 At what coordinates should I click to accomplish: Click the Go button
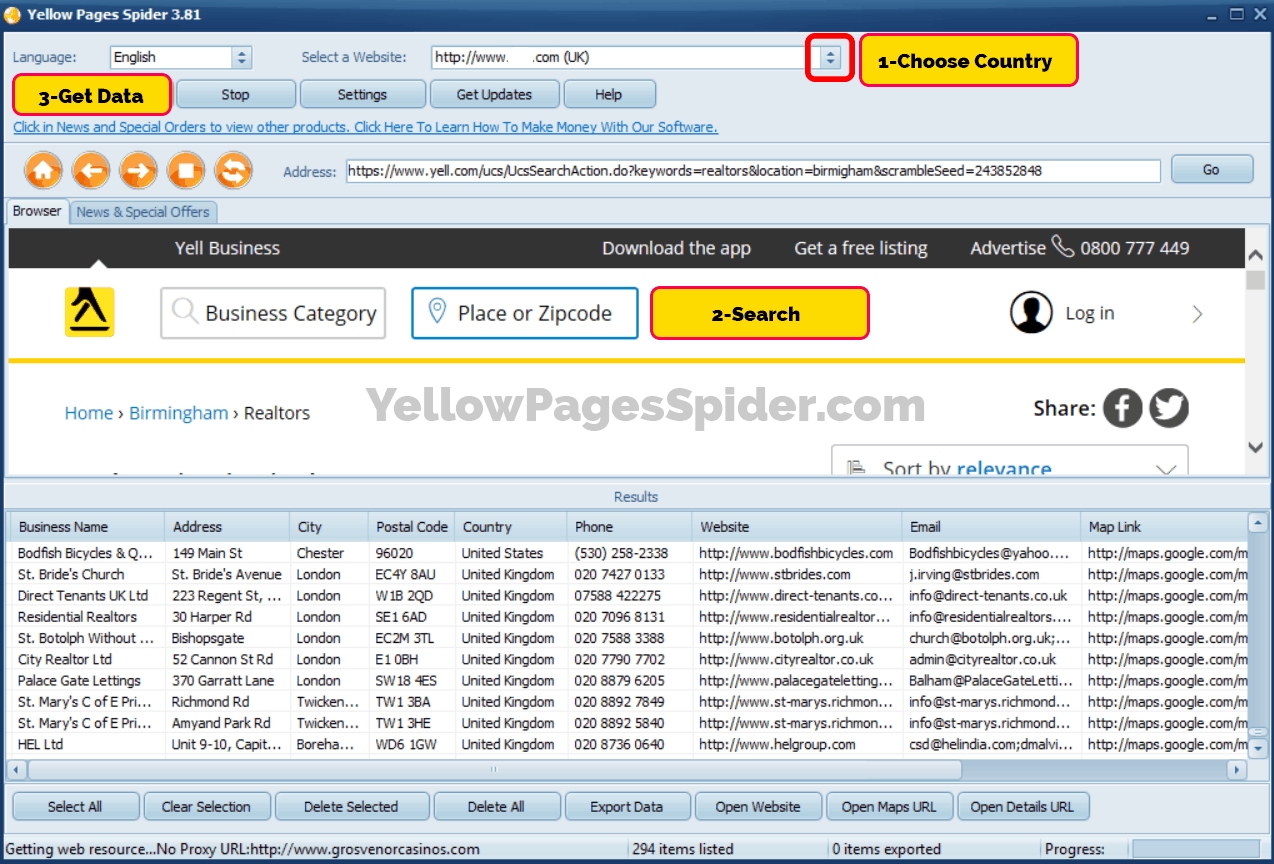[1211, 170]
